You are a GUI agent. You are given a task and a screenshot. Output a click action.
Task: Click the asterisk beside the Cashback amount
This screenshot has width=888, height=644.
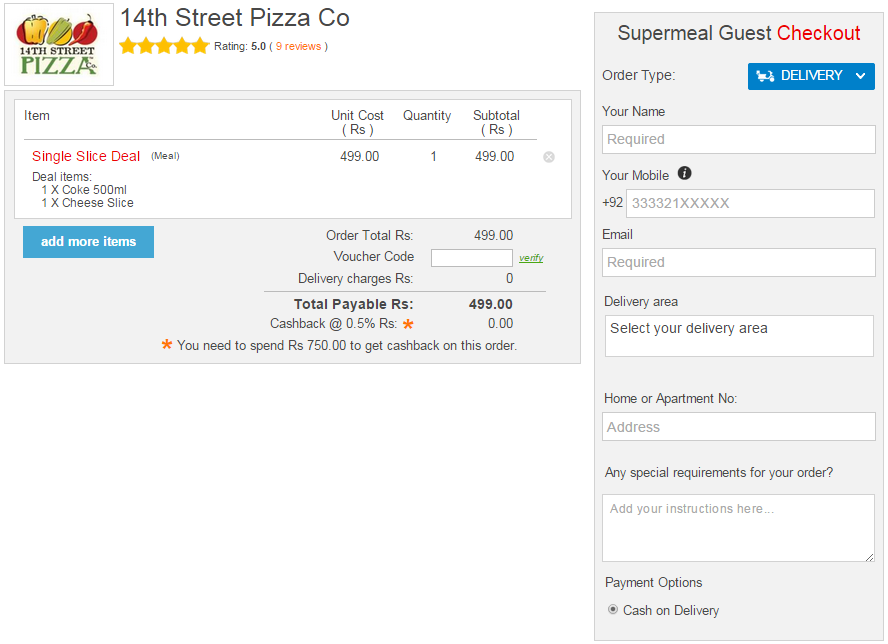(408, 323)
